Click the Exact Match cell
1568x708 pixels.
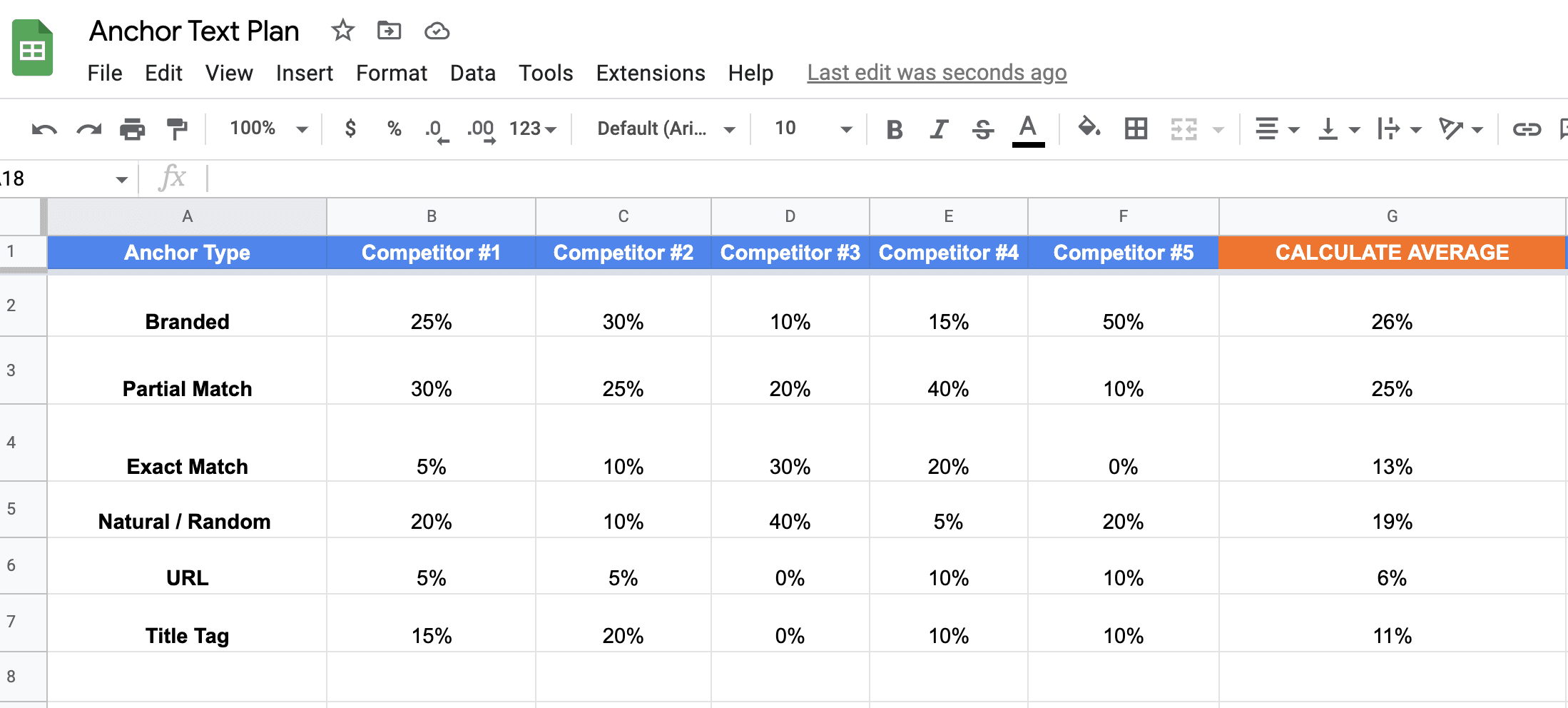pyautogui.click(x=187, y=442)
